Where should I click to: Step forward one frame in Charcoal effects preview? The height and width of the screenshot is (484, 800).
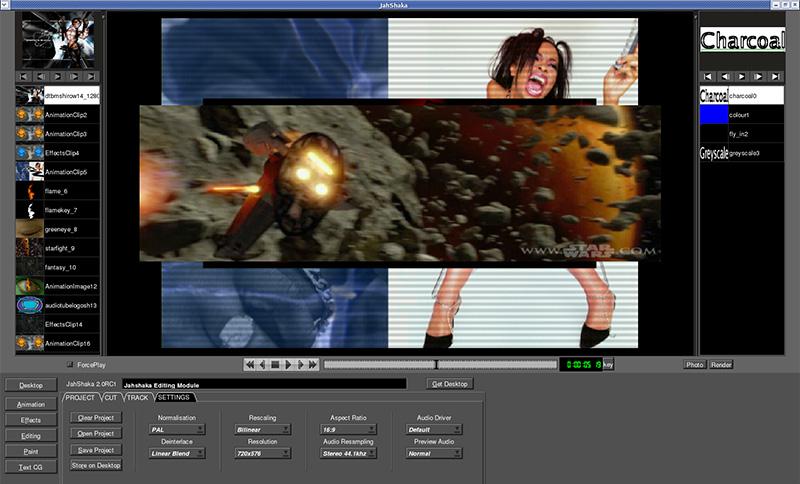click(x=758, y=77)
